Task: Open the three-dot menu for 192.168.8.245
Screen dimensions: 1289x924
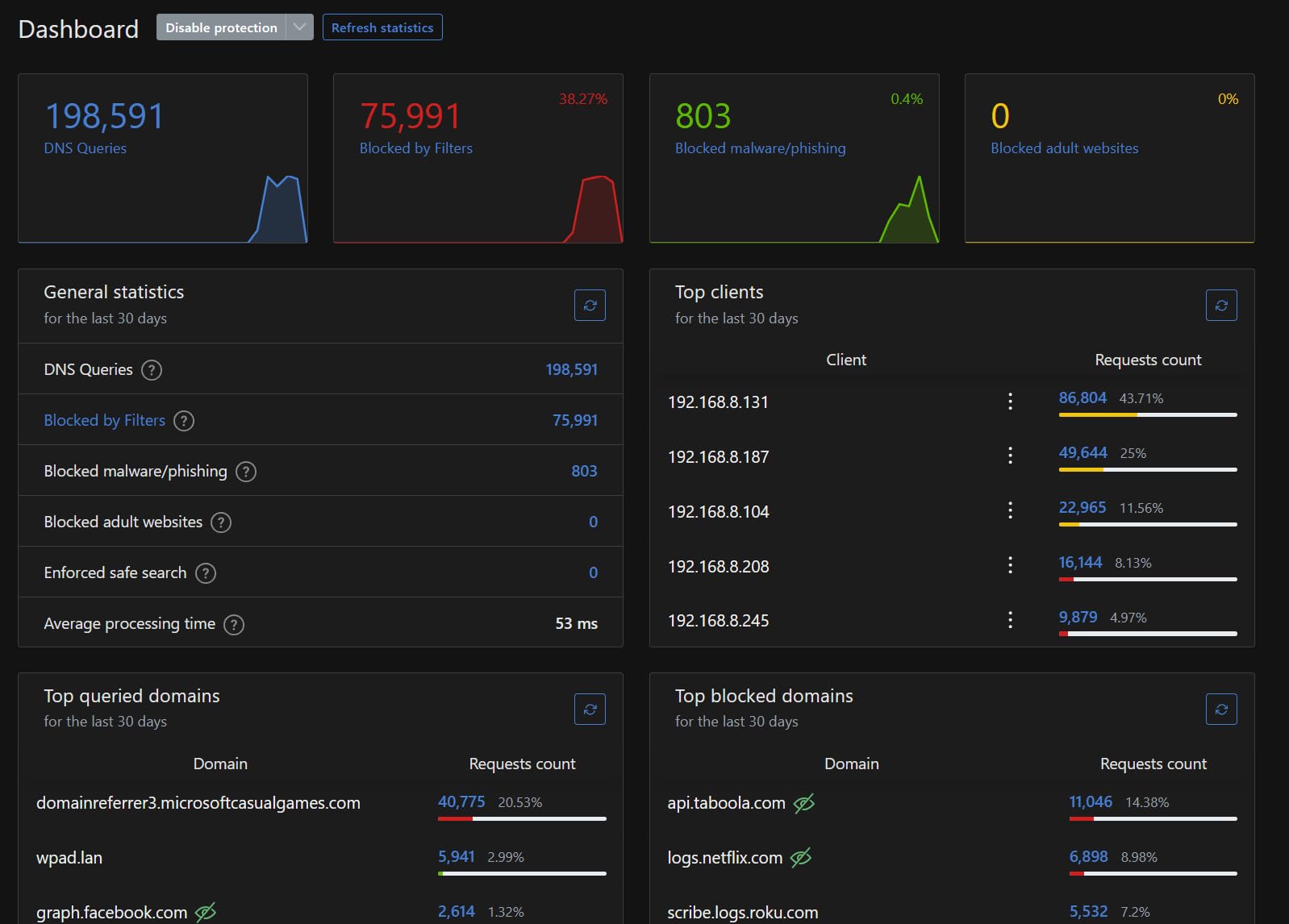Action: pyautogui.click(x=1010, y=620)
